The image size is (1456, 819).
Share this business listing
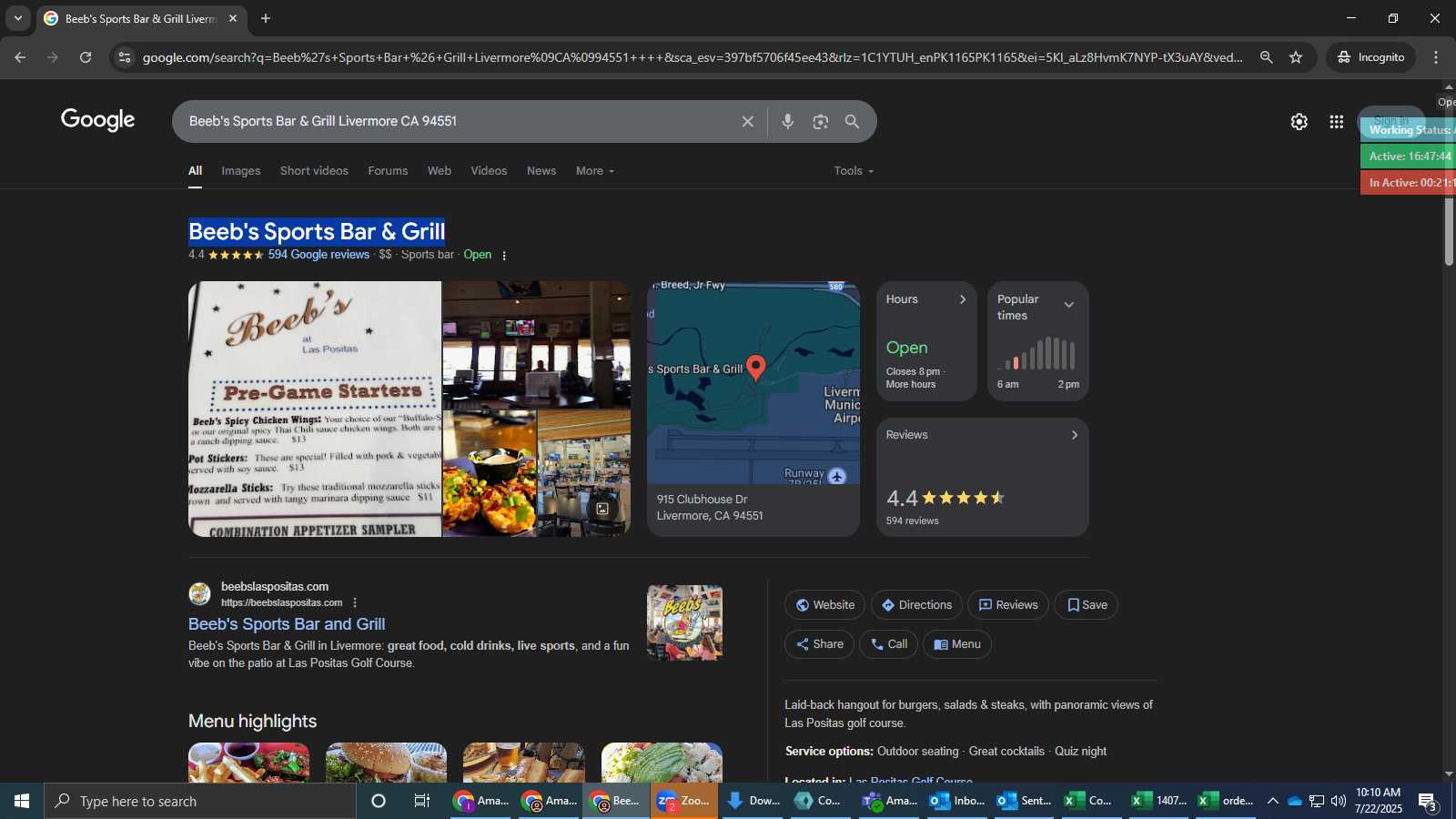(x=819, y=644)
